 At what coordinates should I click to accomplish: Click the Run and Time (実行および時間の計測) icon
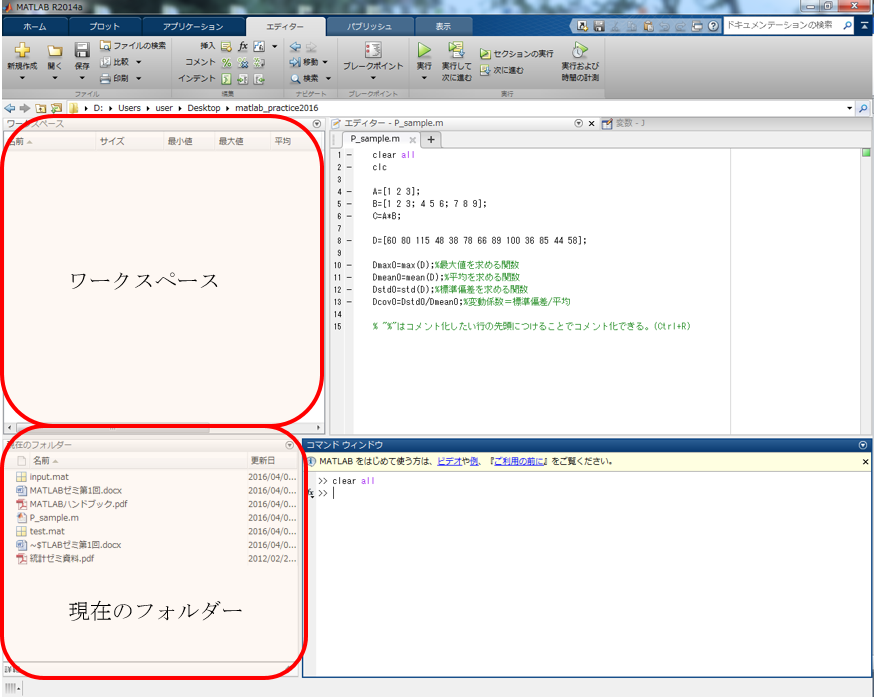tap(579, 50)
